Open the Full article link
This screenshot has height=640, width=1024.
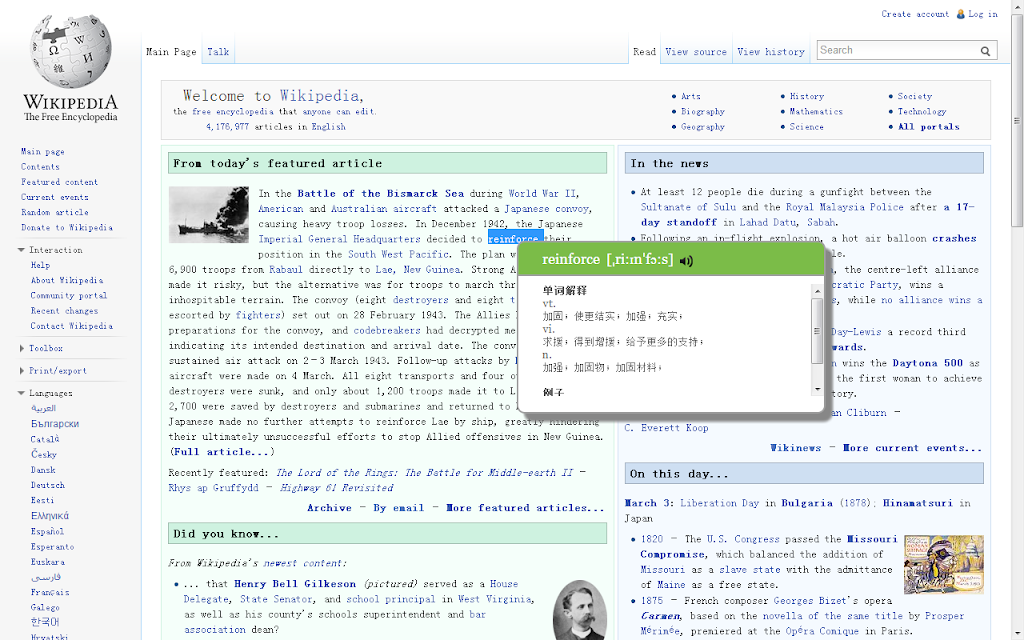[221, 452]
